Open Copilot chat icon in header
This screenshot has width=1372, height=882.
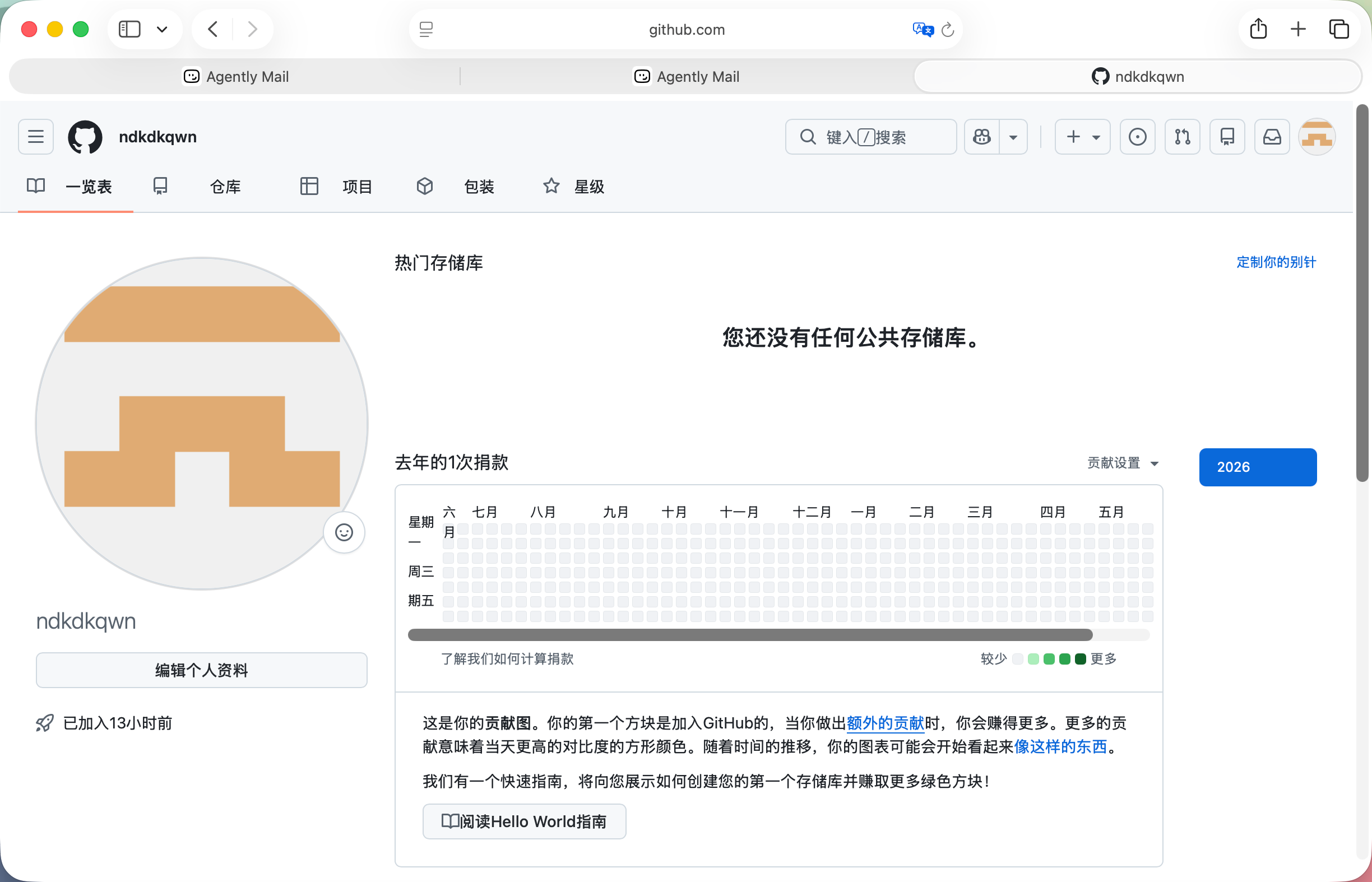(982, 137)
